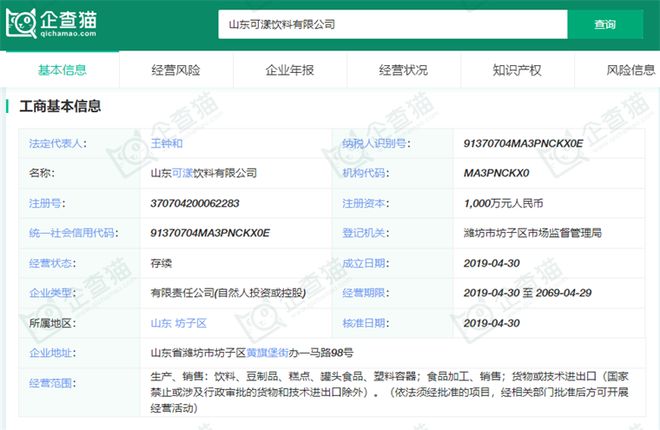
Task: Click the 可漾 link in company name
Action: (x=182, y=173)
